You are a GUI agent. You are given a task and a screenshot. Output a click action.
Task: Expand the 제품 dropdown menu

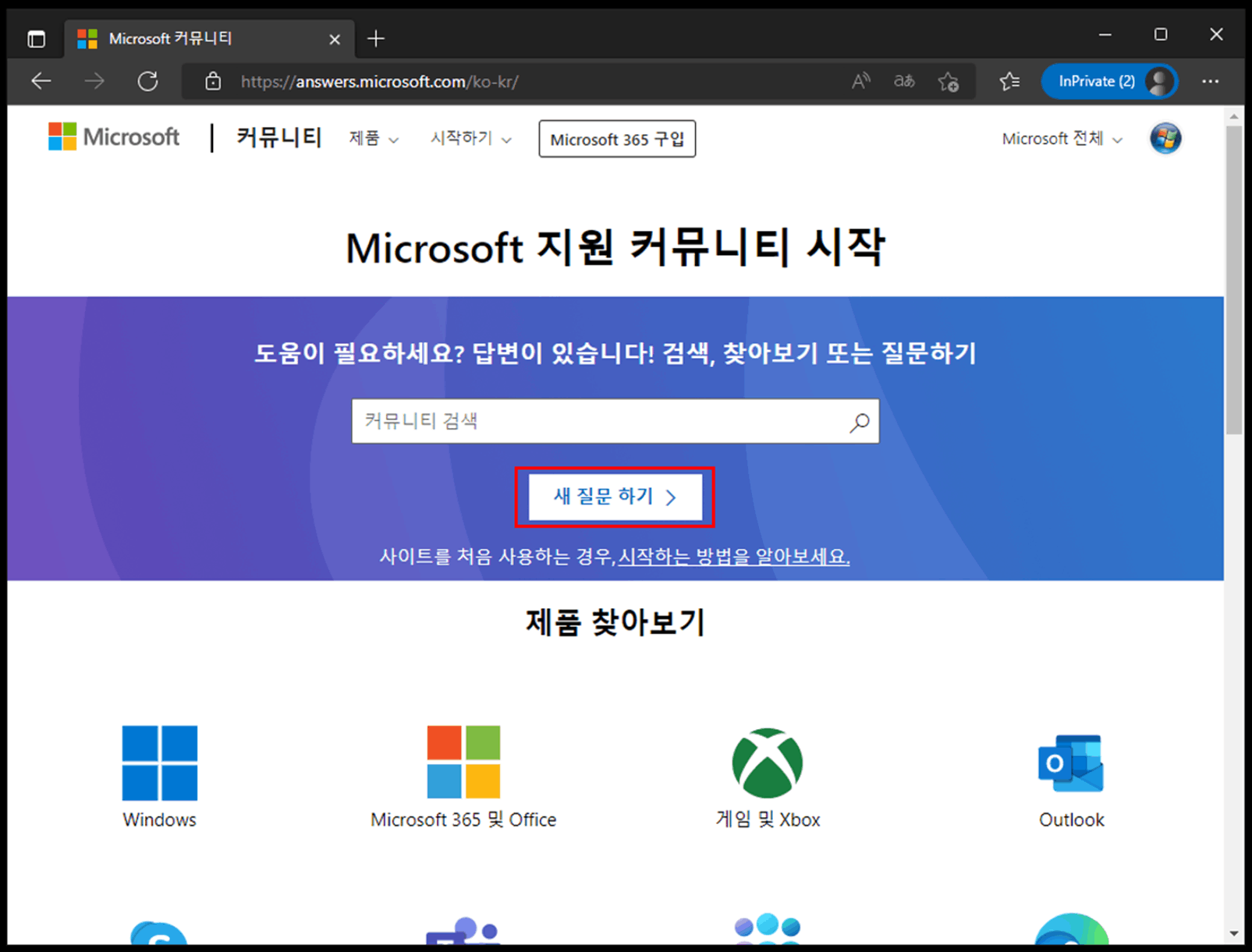[x=374, y=139]
